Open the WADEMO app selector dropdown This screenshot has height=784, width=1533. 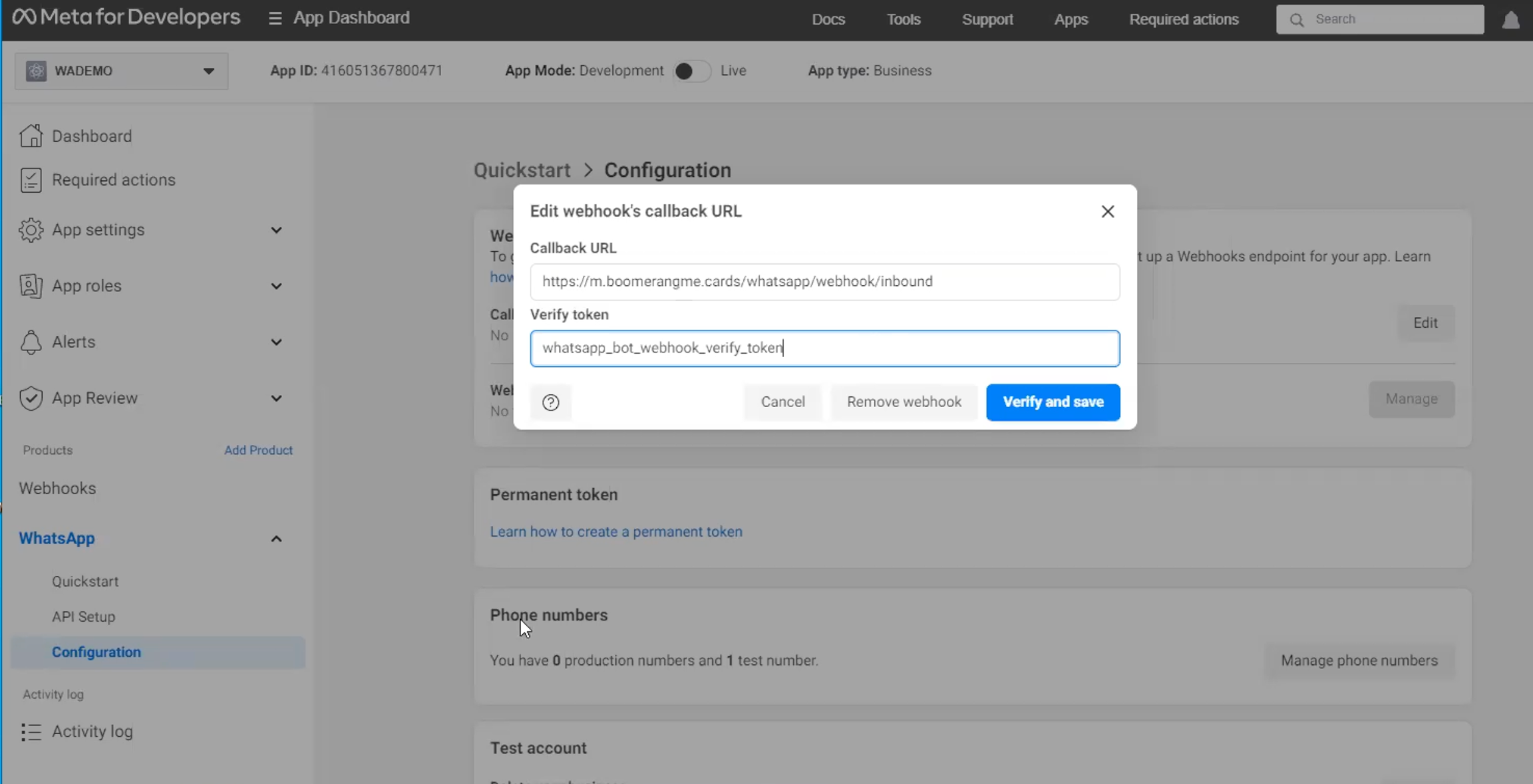[x=121, y=70]
